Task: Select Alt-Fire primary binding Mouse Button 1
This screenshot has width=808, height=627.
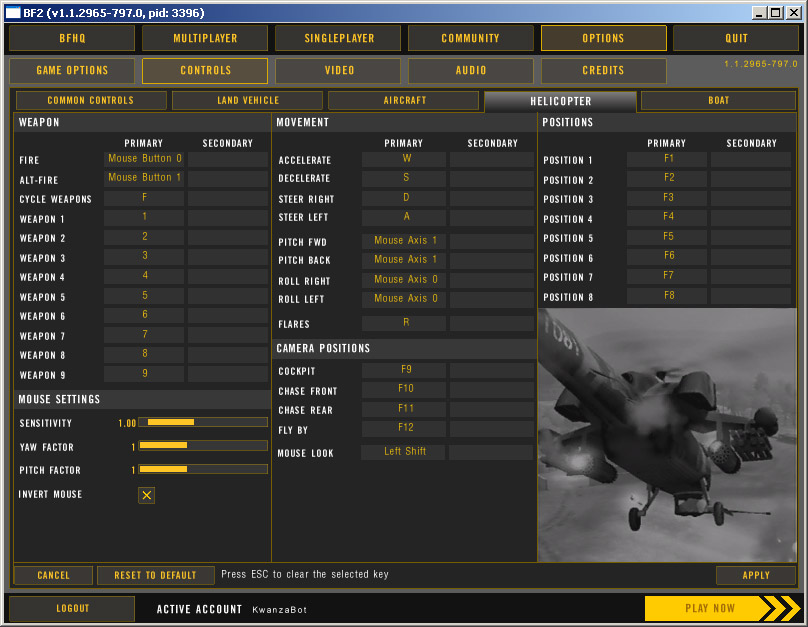Action: click(144, 178)
